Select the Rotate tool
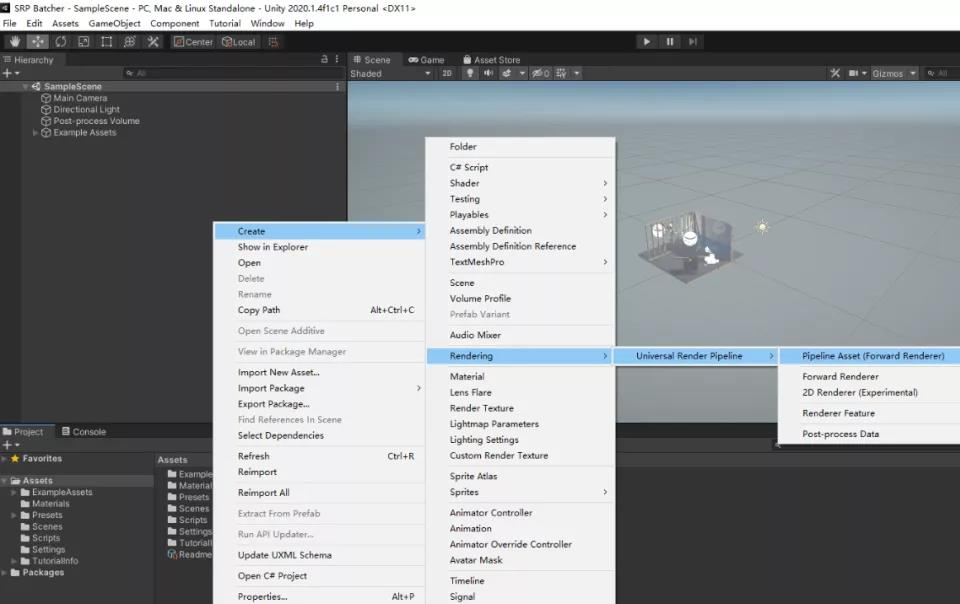The image size is (960, 604). coord(61,42)
